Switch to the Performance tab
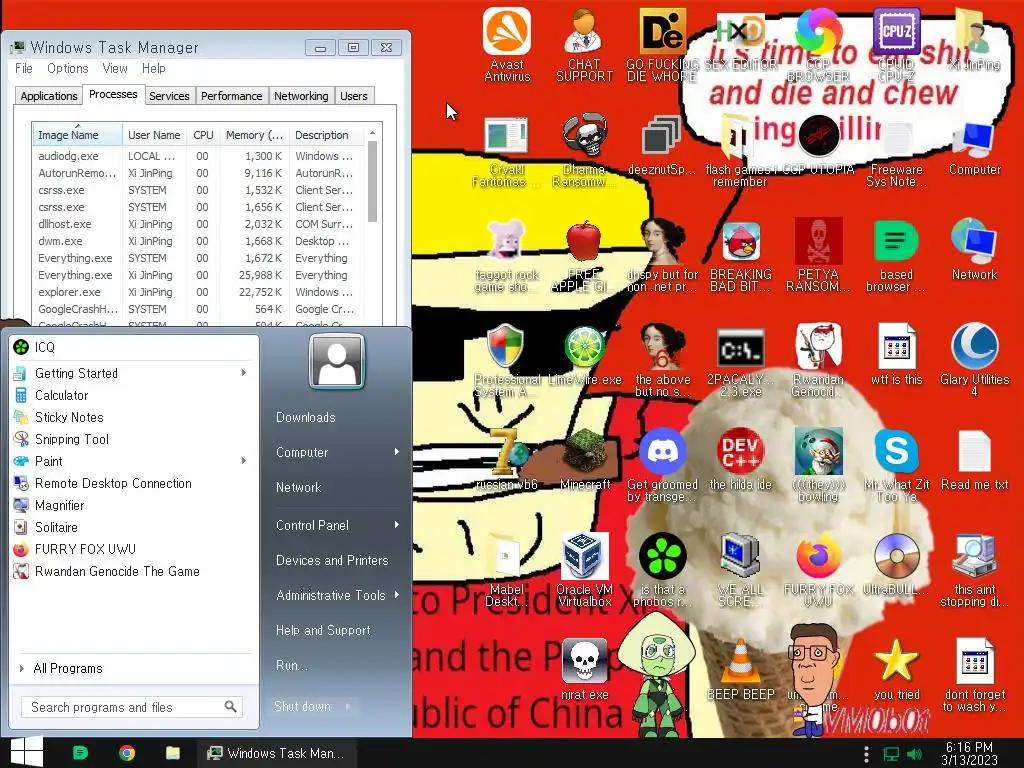The height and width of the screenshot is (768, 1024). pos(231,96)
